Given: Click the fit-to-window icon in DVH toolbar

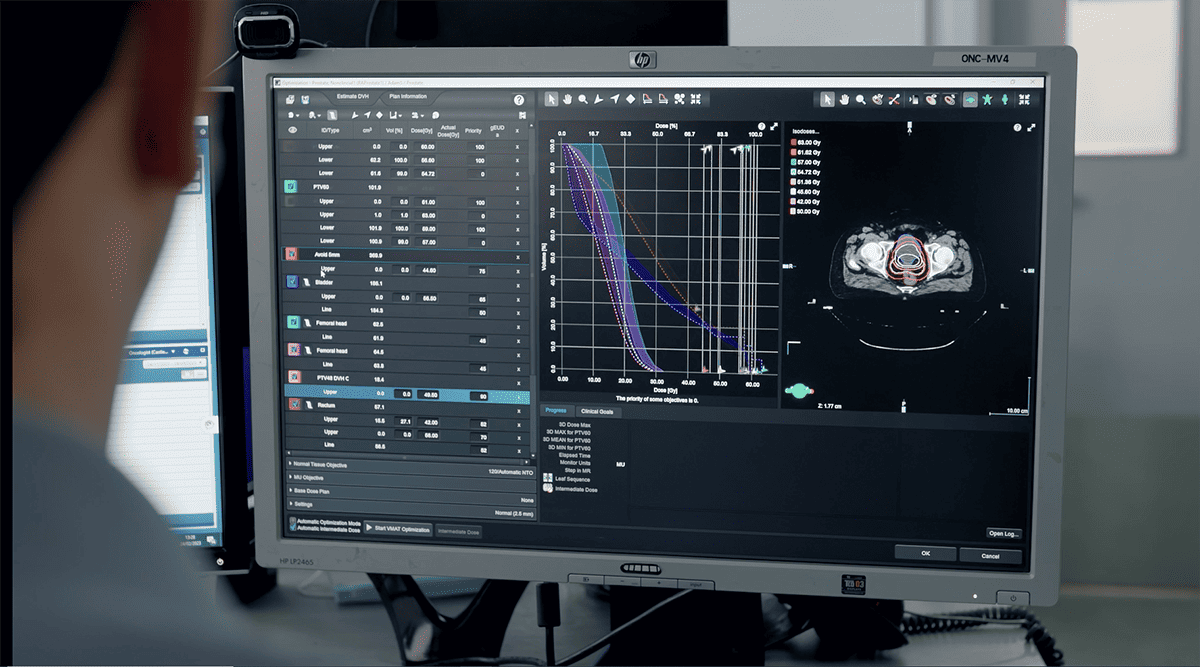Looking at the screenshot, I should click(x=696, y=99).
